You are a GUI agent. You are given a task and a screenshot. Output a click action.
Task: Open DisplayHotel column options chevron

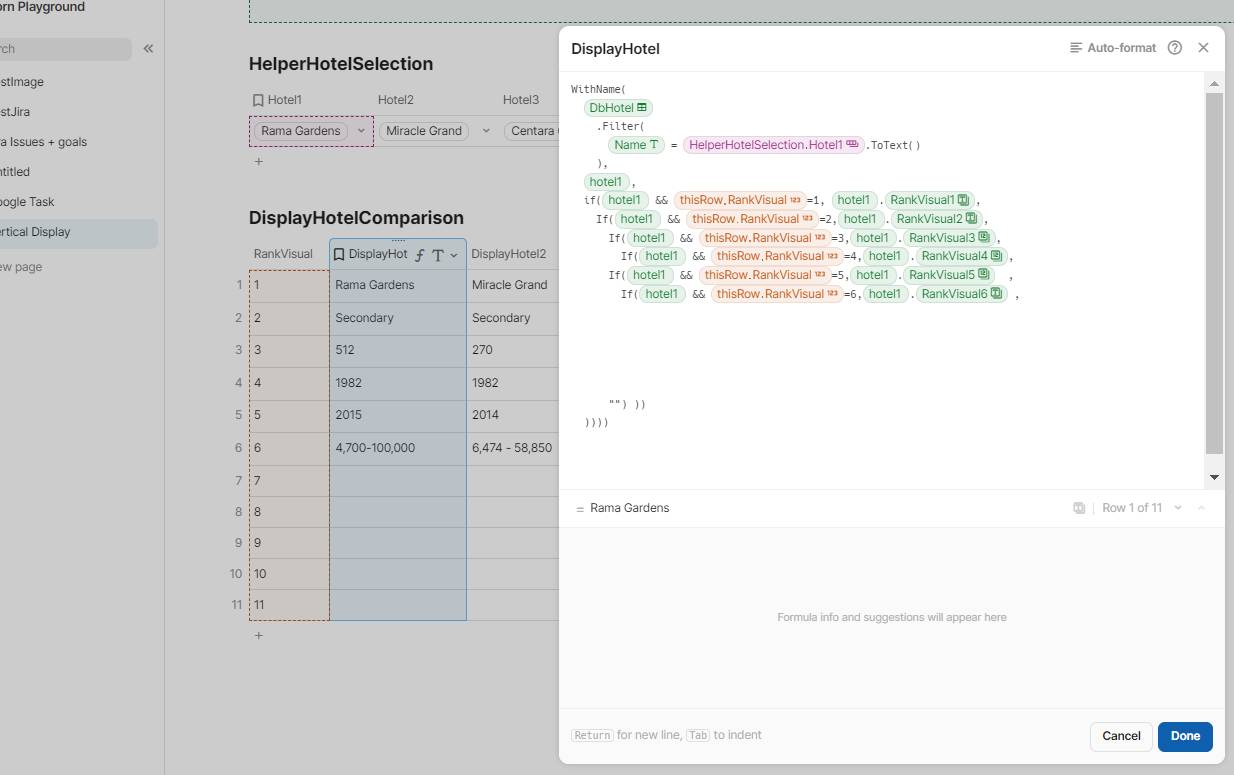(x=454, y=255)
